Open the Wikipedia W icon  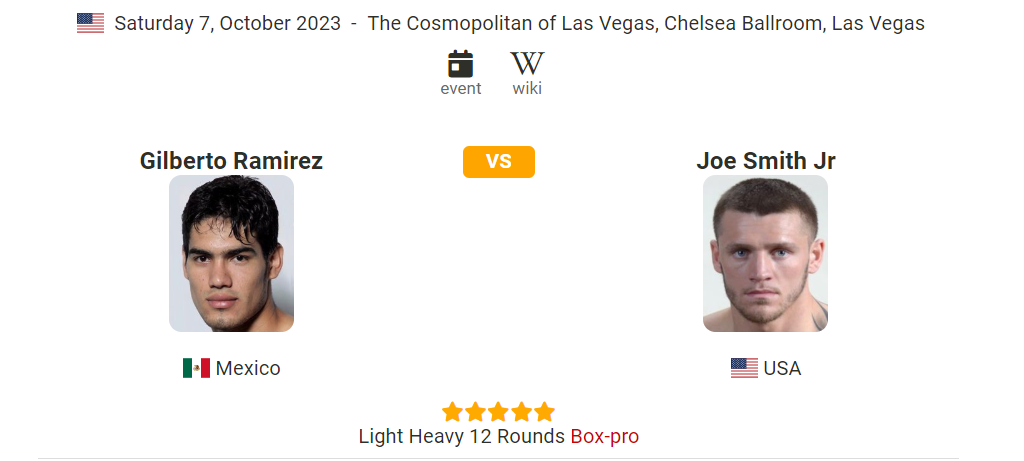pyautogui.click(x=527, y=64)
